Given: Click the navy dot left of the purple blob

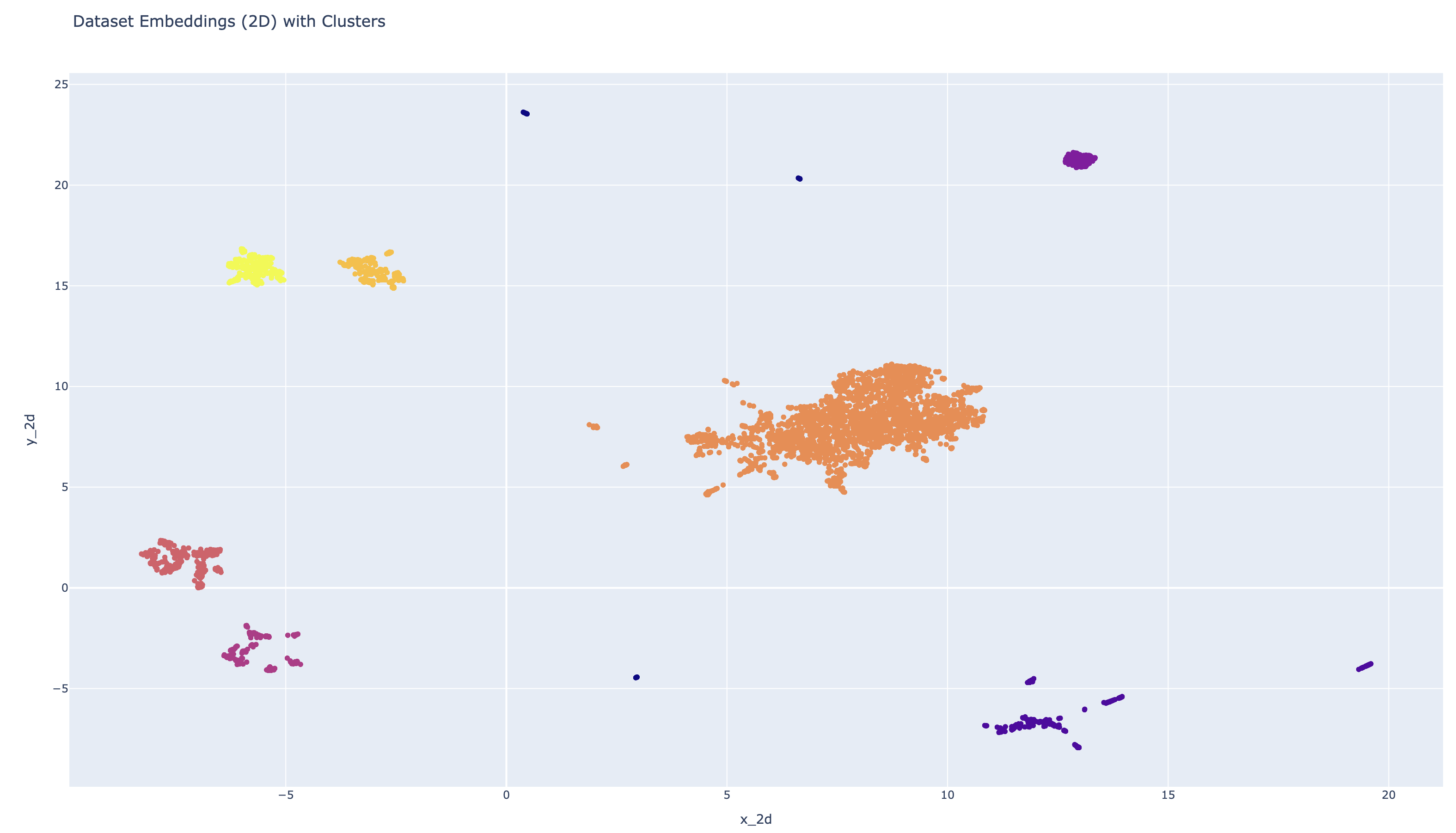Looking at the screenshot, I should pos(799,178).
